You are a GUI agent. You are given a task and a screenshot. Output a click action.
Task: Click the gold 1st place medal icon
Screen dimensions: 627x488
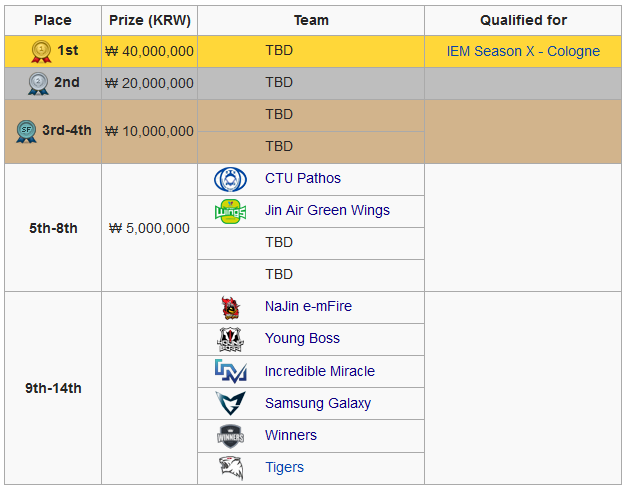click(41, 52)
